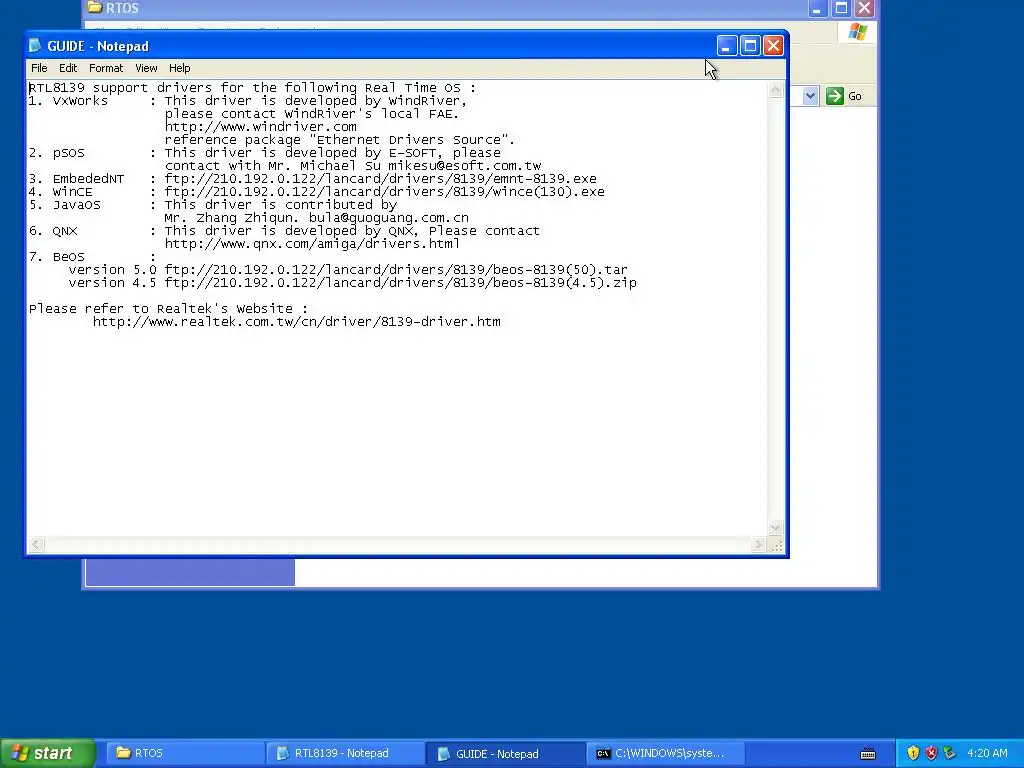Viewport: 1024px width, 768px height.
Task: Click the vertical scrollbar up arrow in Notepad
Action: click(x=775, y=89)
